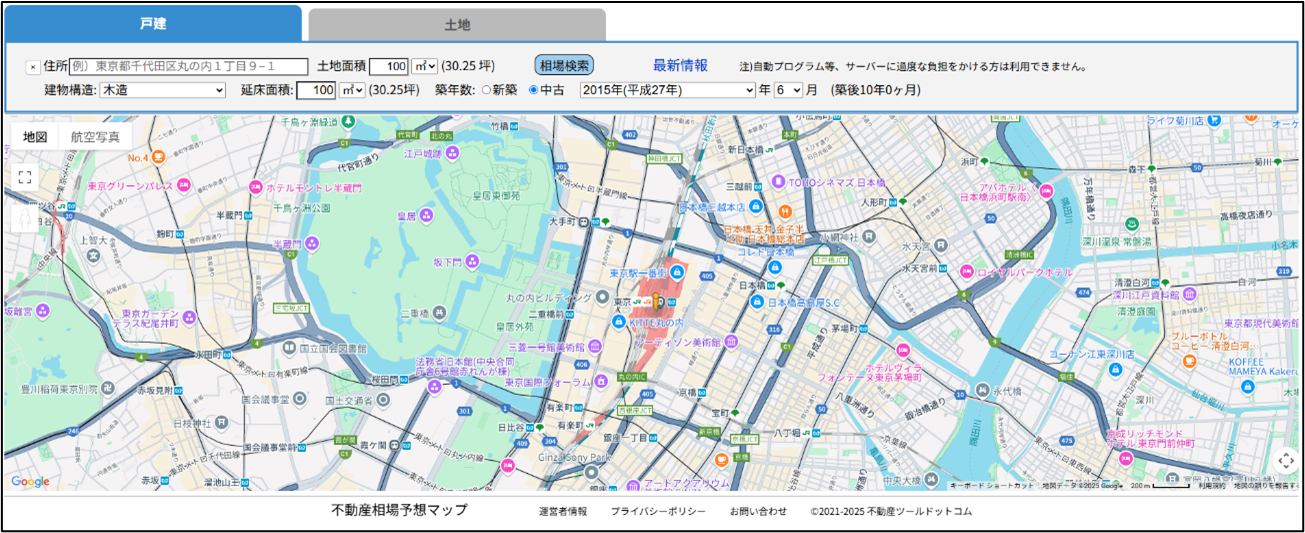Screen dimensions: 1305x533
Task: Toggle fullscreen map view icon
Action: pos(25,178)
